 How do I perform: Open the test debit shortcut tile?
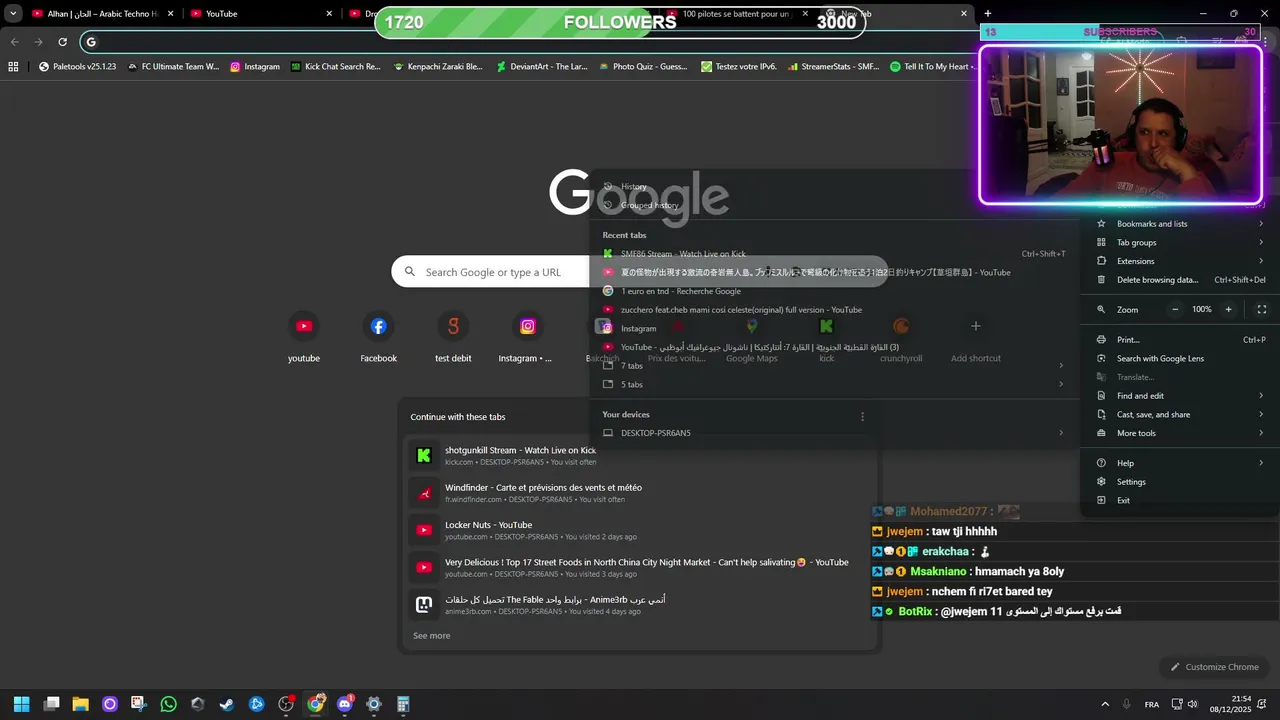click(453, 337)
